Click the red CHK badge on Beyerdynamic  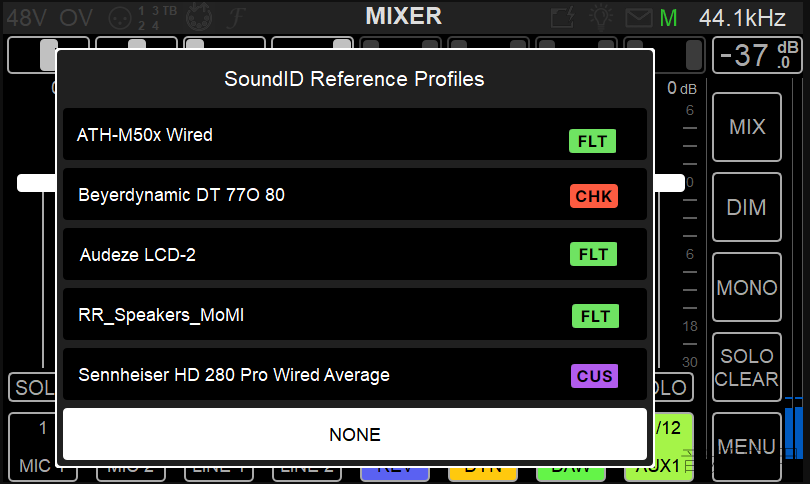click(x=594, y=196)
